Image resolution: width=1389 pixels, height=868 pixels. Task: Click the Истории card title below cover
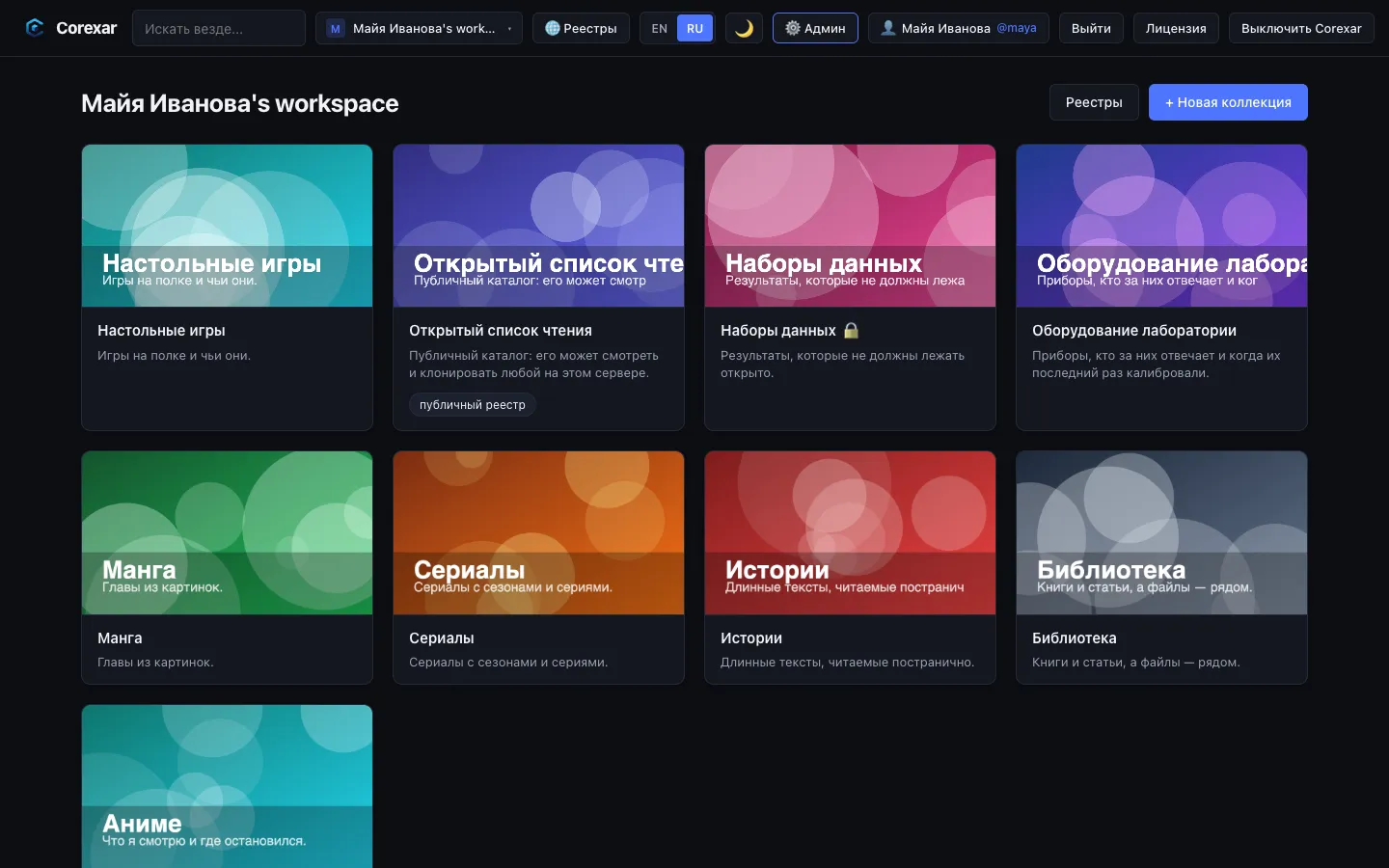pos(751,637)
